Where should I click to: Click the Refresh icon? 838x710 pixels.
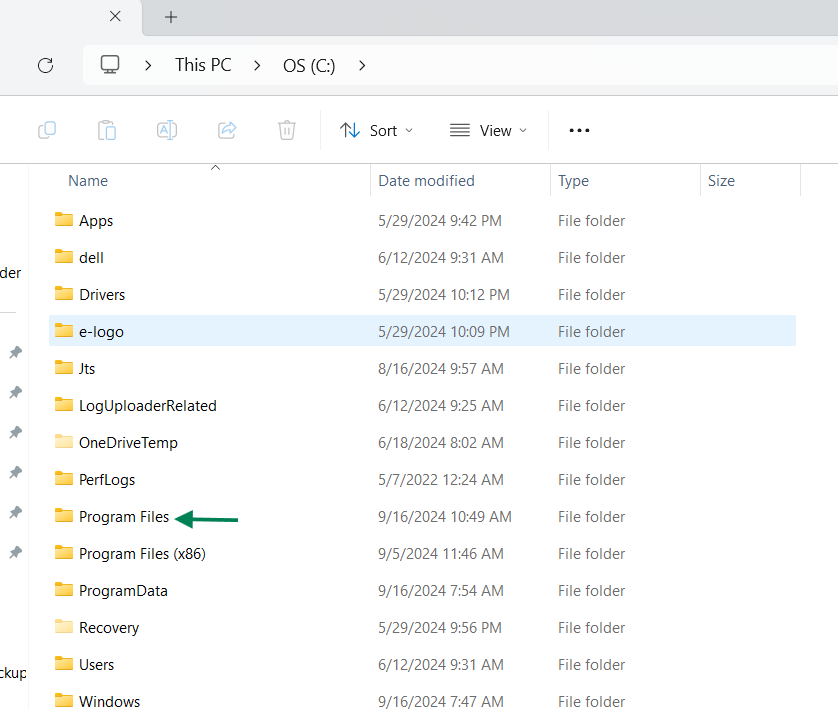pyautogui.click(x=45, y=65)
